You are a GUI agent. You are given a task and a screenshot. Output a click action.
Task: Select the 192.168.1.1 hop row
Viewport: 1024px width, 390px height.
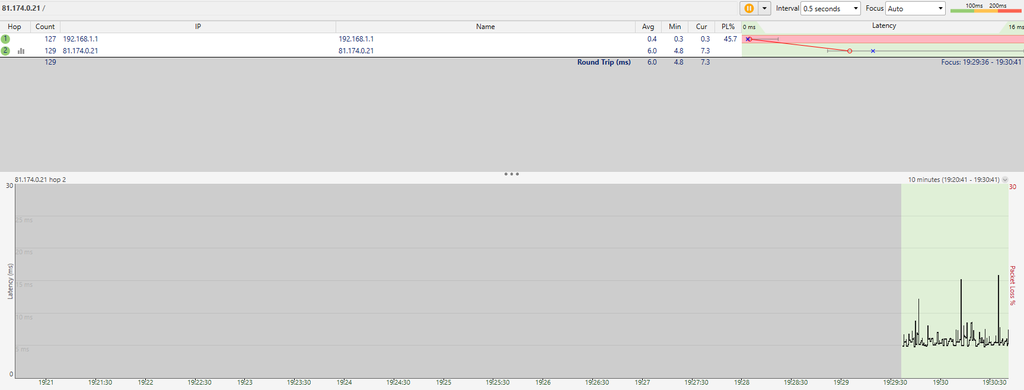pyautogui.click(x=370, y=39)
